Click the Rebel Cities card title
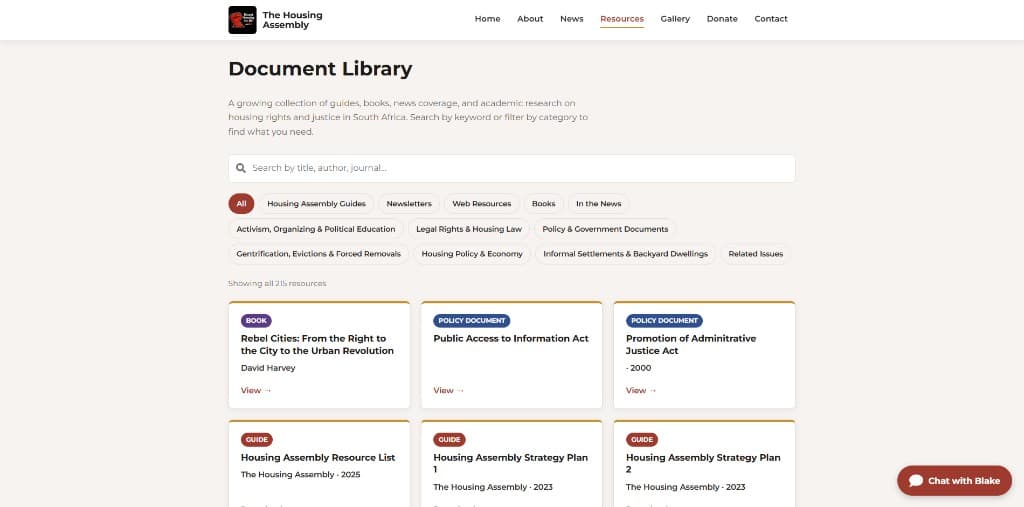 click(x=317, y=345)
